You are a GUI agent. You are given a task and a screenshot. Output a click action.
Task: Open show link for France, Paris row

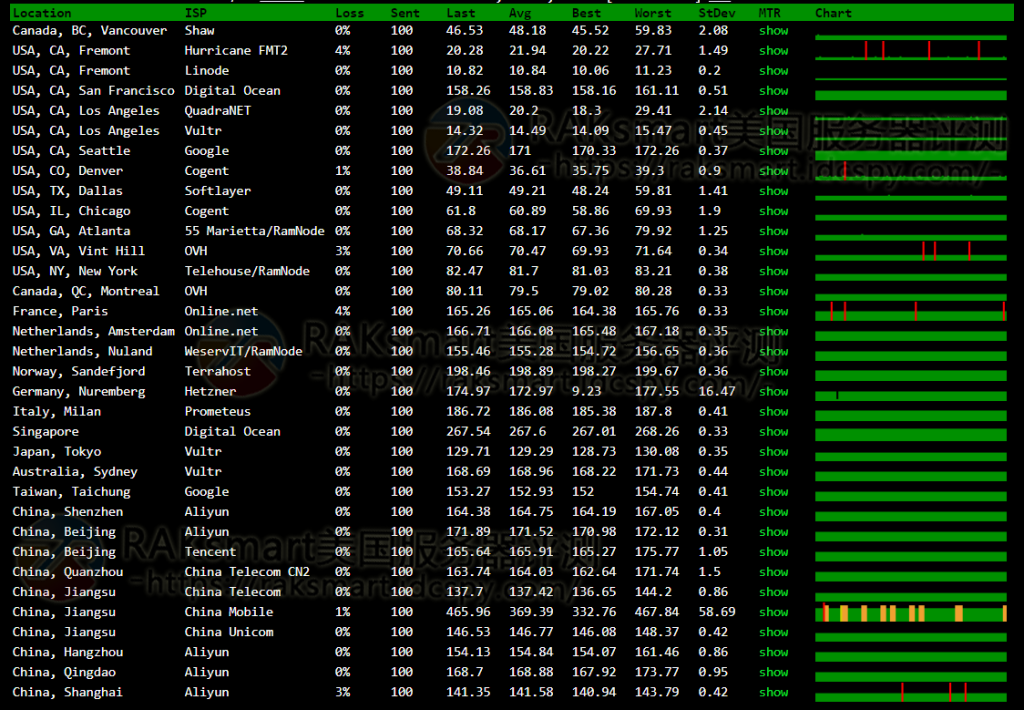click(x=773, y=311)
